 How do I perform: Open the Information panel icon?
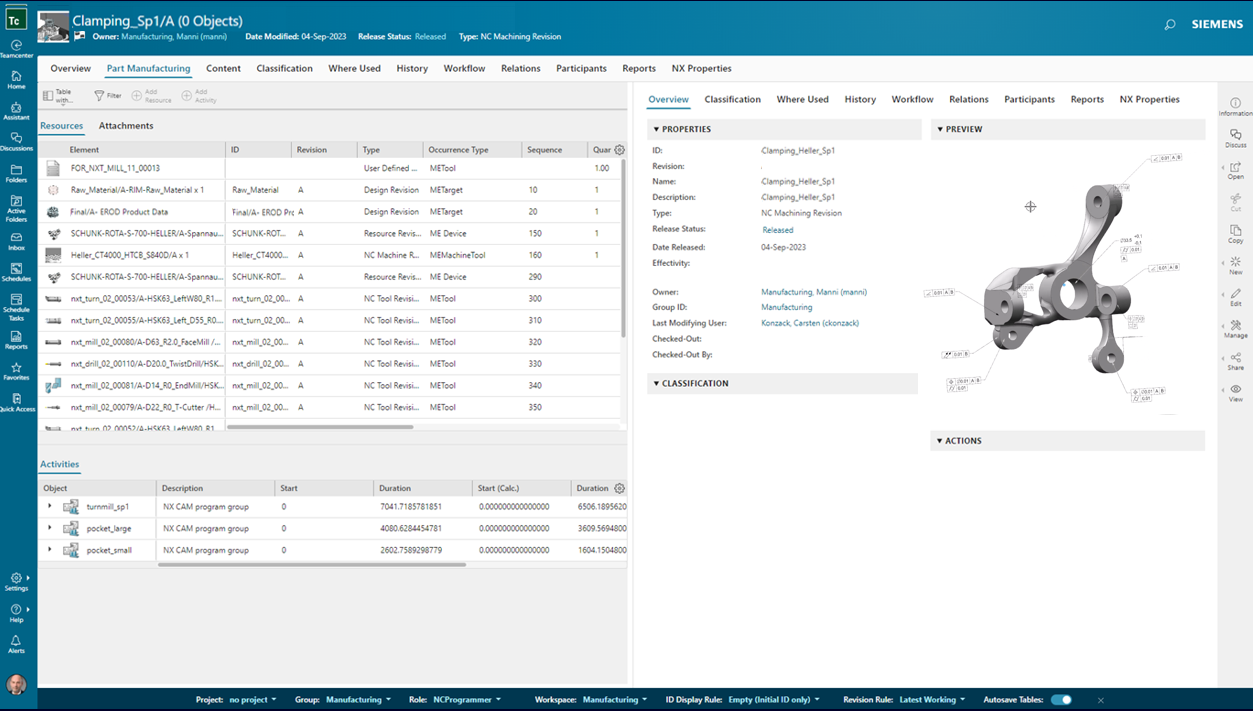tap(1235, 105)
